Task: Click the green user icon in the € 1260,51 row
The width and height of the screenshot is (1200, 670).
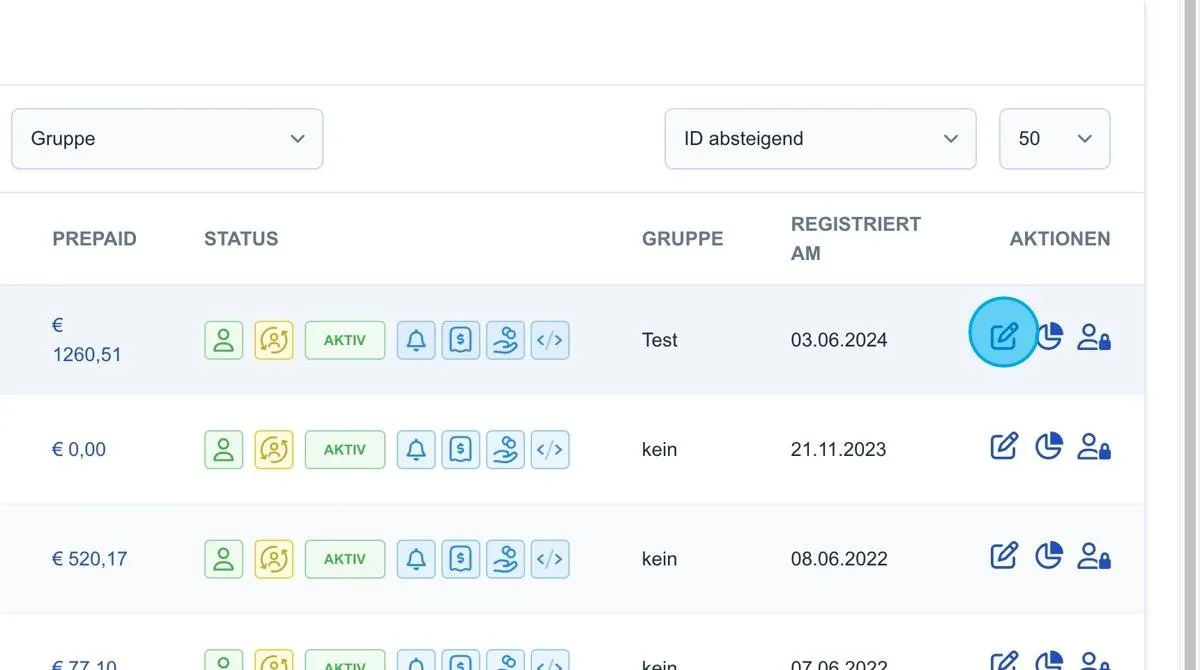Action: pyautogui.click(x=224, y=340)
